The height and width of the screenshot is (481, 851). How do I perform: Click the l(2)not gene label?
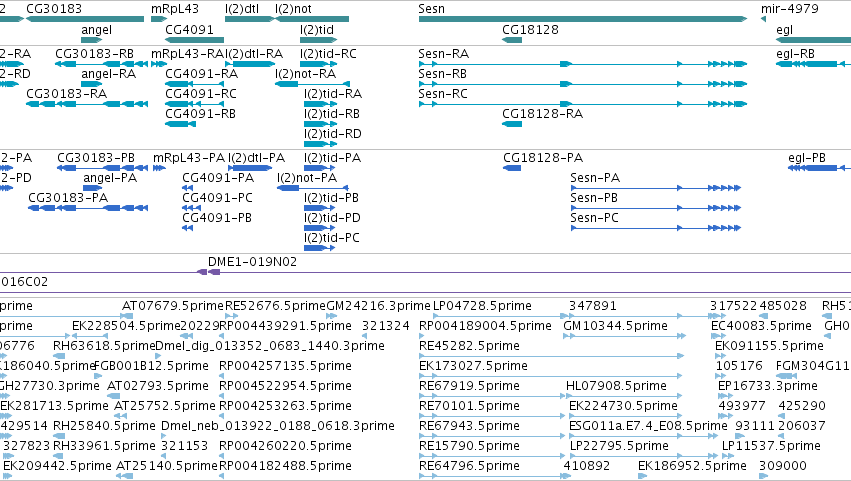tap(293, 9)
